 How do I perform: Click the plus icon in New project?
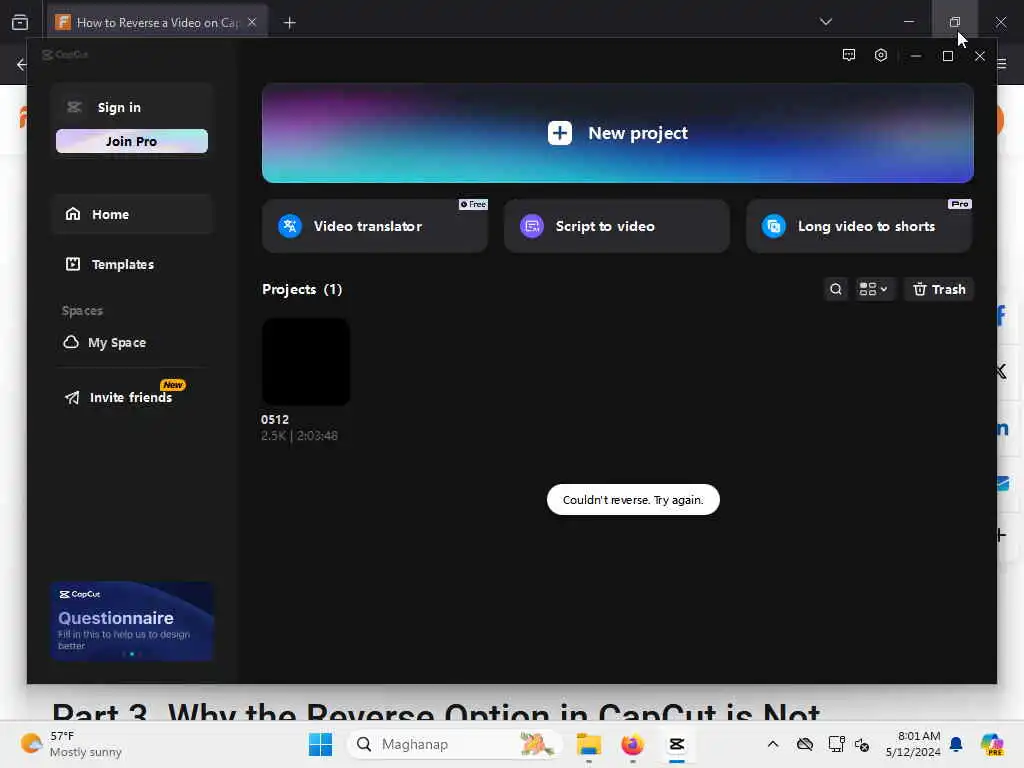(x=560, y=133)
